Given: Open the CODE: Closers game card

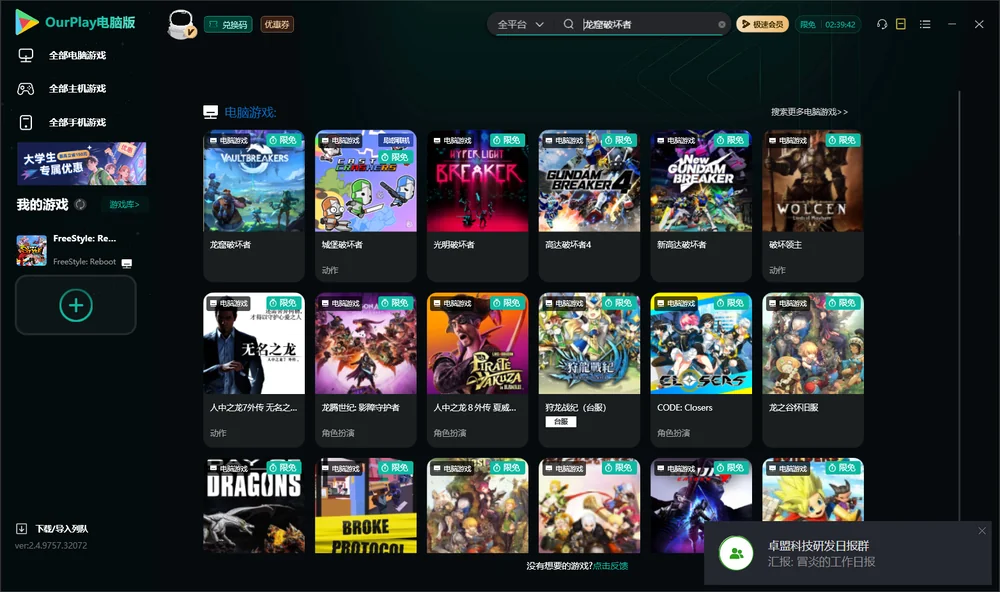Looking at the screenshot, I should click(701, 369).
